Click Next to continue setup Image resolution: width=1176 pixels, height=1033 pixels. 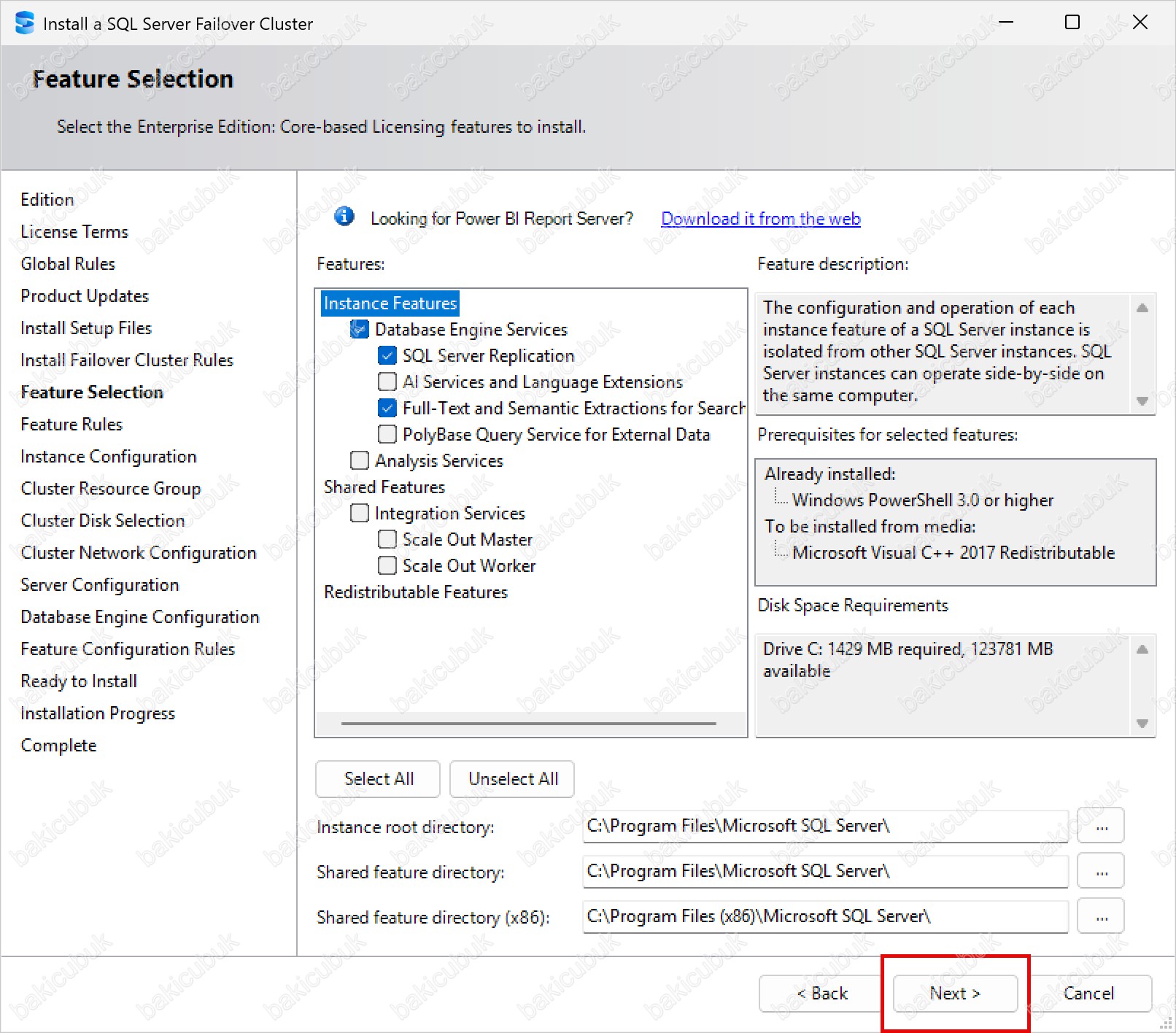tap(954, 994)
